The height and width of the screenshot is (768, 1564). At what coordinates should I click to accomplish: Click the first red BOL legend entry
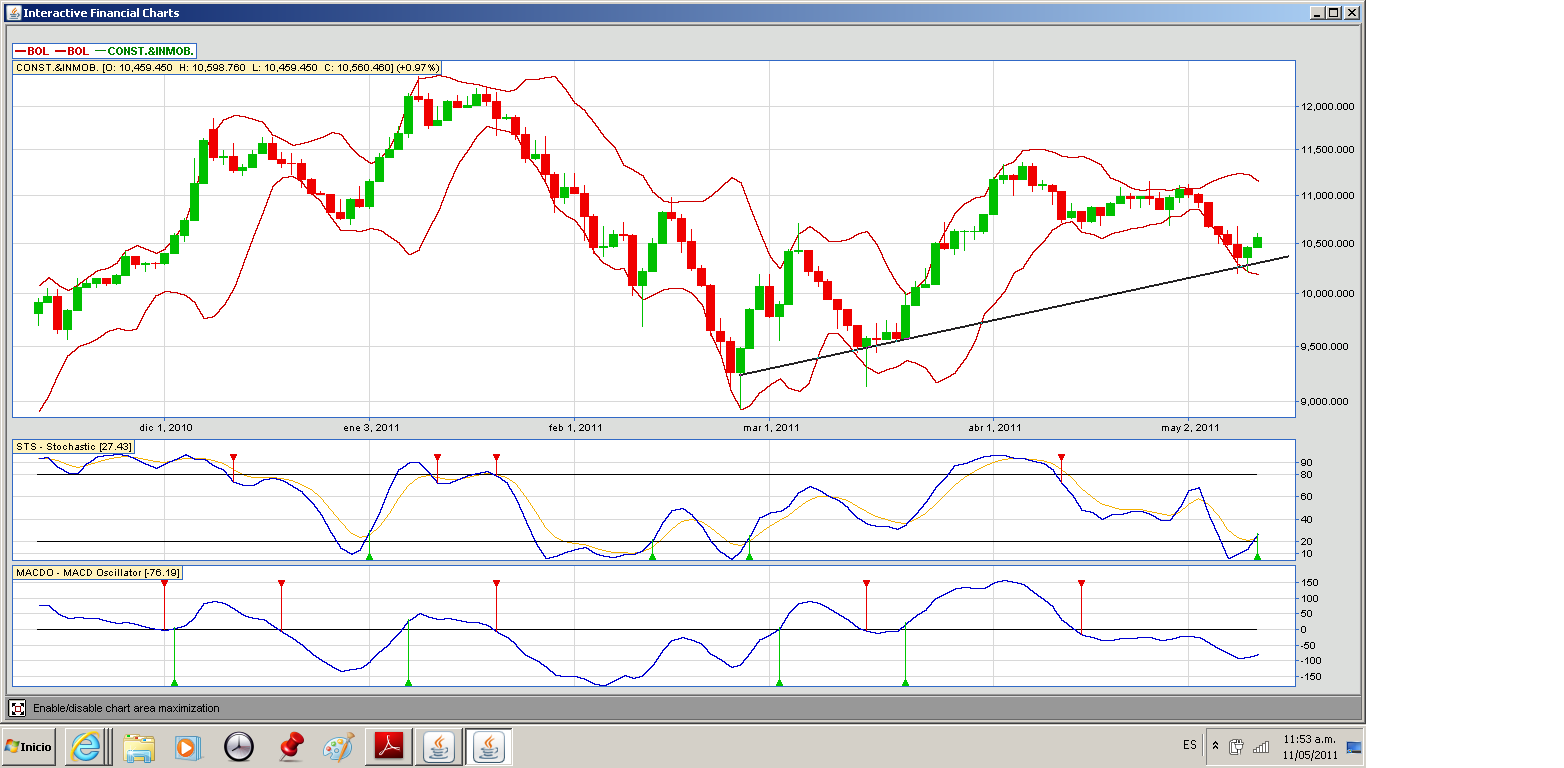point(32,51)
